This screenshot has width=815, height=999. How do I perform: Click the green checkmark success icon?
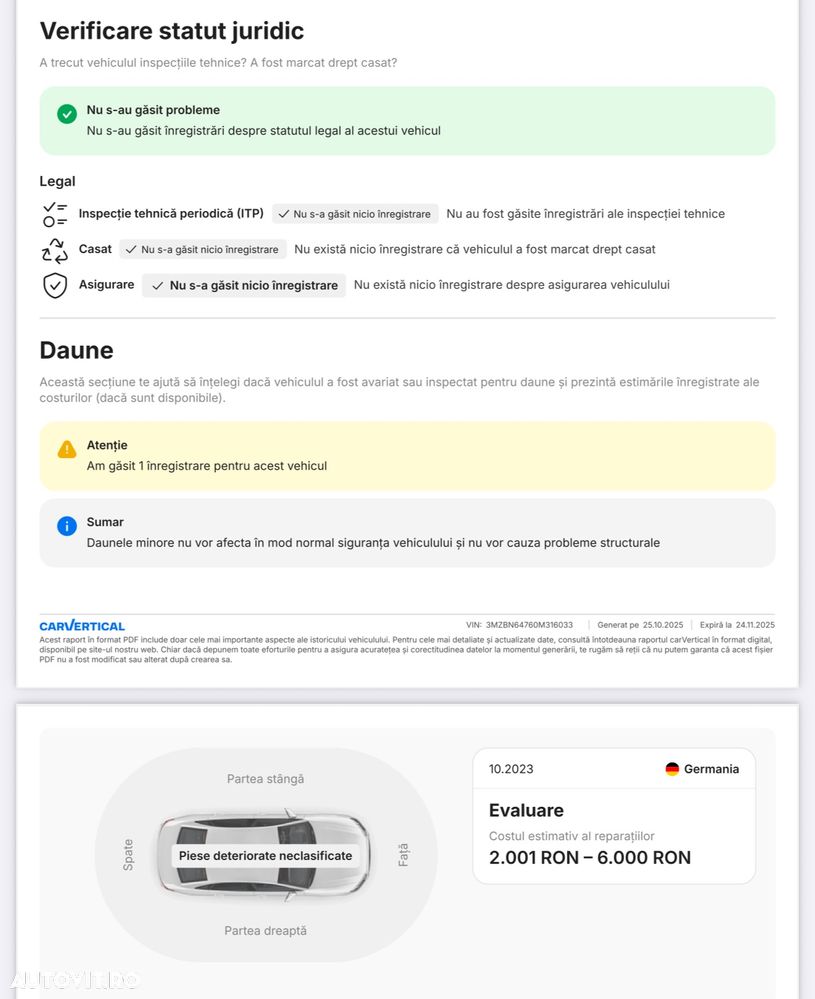click(67, 114)
